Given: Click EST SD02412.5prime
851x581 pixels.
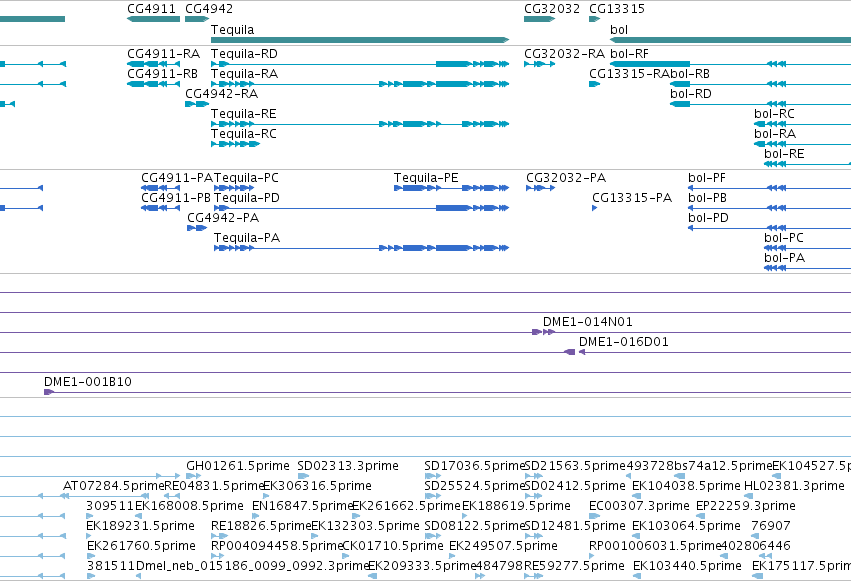Looking at the screenshot, I should tap(575, 486).
